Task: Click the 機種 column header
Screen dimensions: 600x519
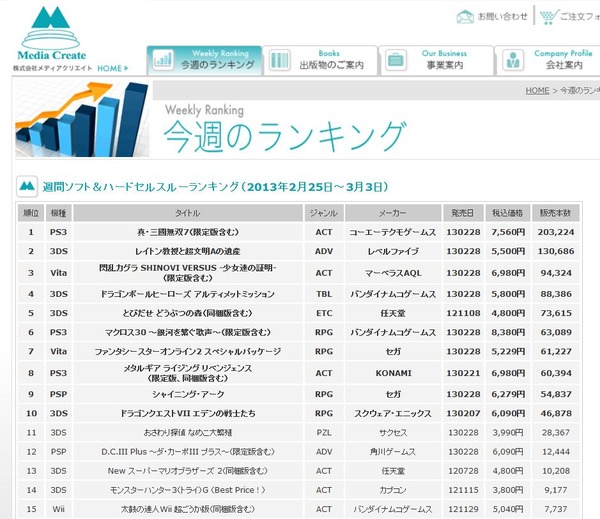Action: point(59,213)
